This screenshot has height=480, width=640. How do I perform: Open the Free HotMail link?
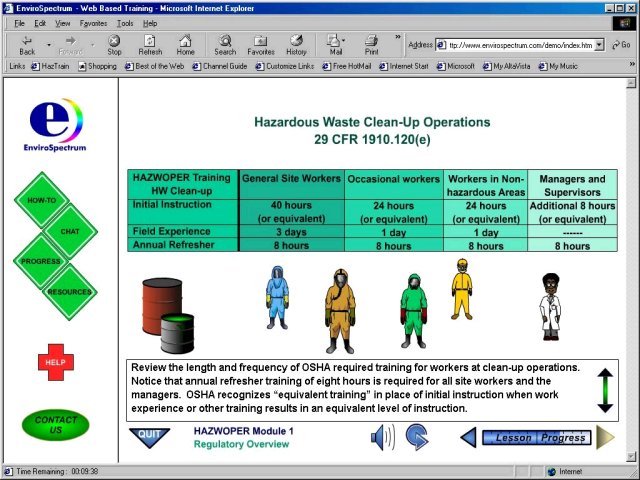[x=347, y=66]
